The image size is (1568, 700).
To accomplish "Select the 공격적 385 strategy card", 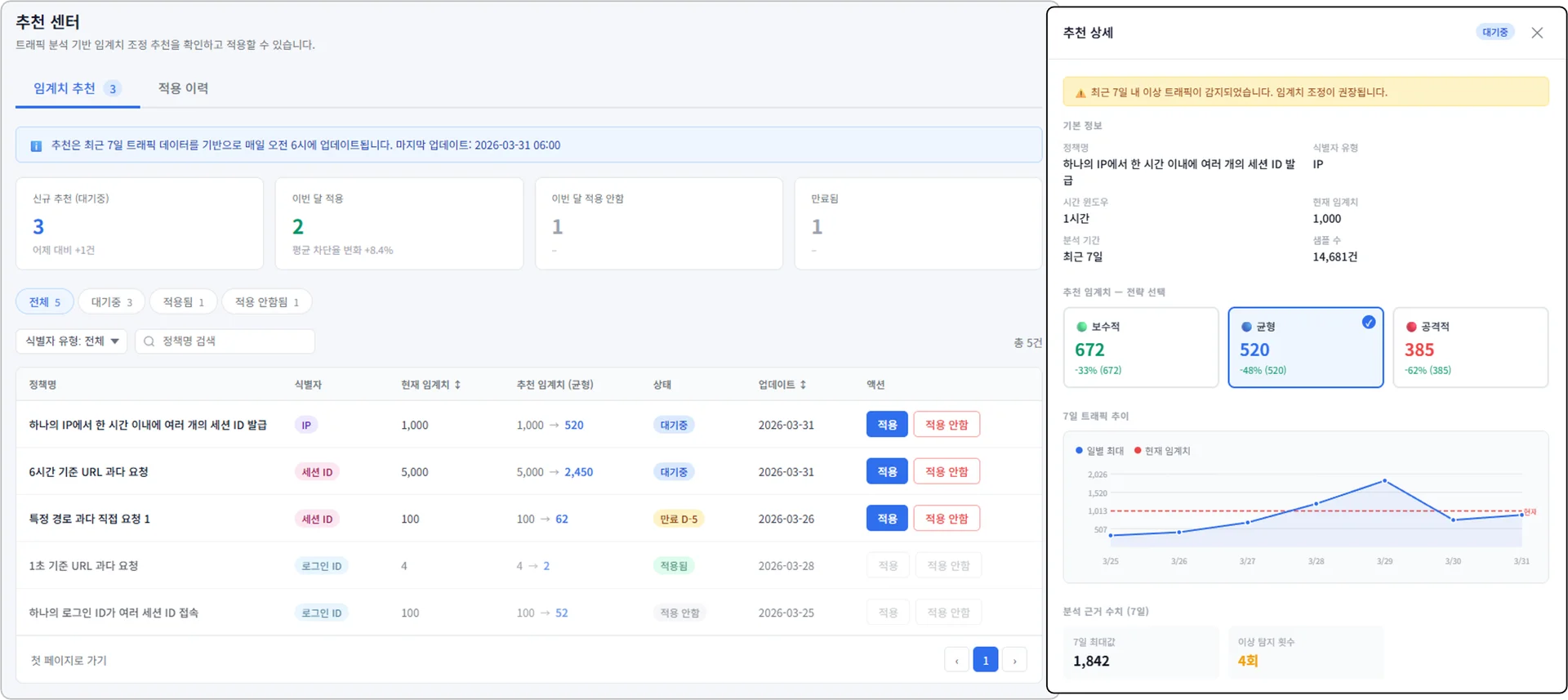I will click(x=1469, y=347).
